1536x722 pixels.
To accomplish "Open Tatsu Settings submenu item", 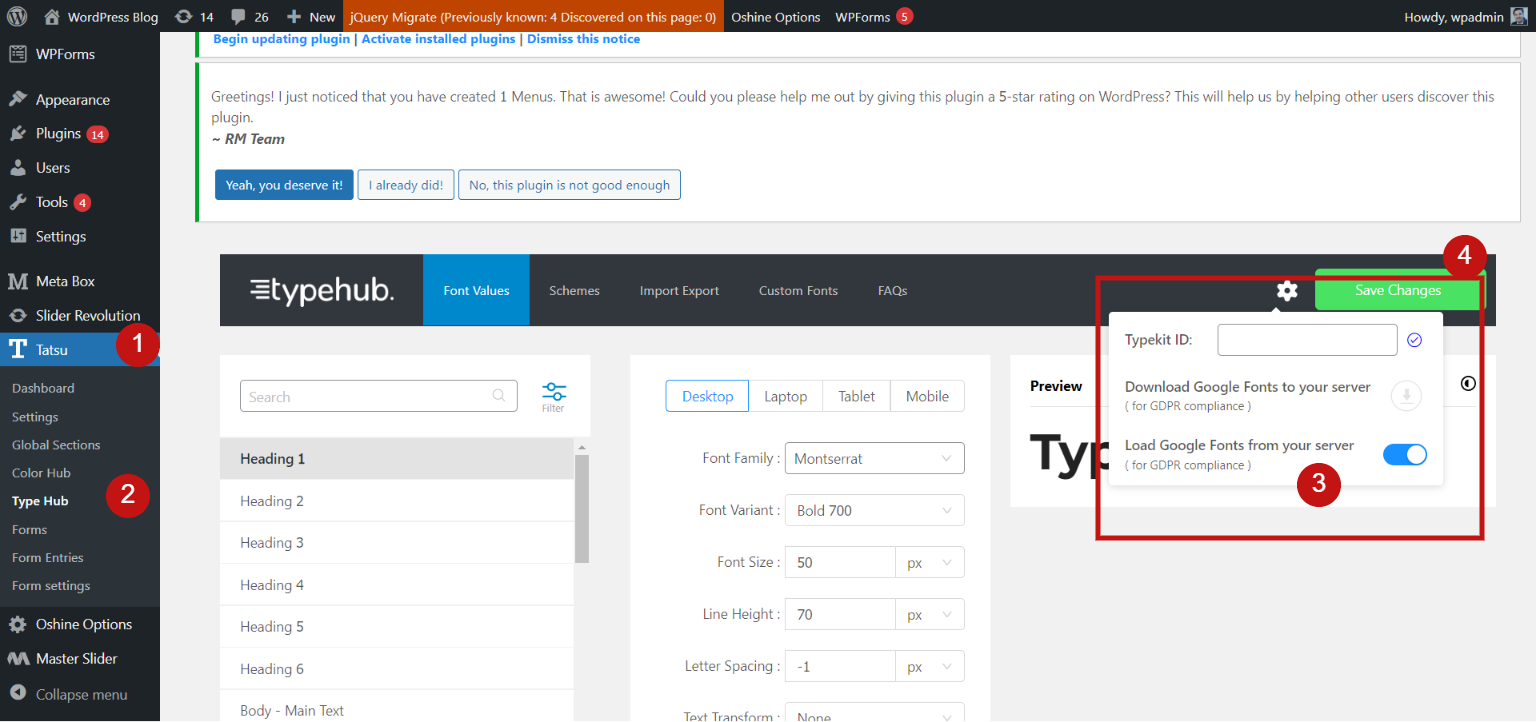I will coord(35,416).
